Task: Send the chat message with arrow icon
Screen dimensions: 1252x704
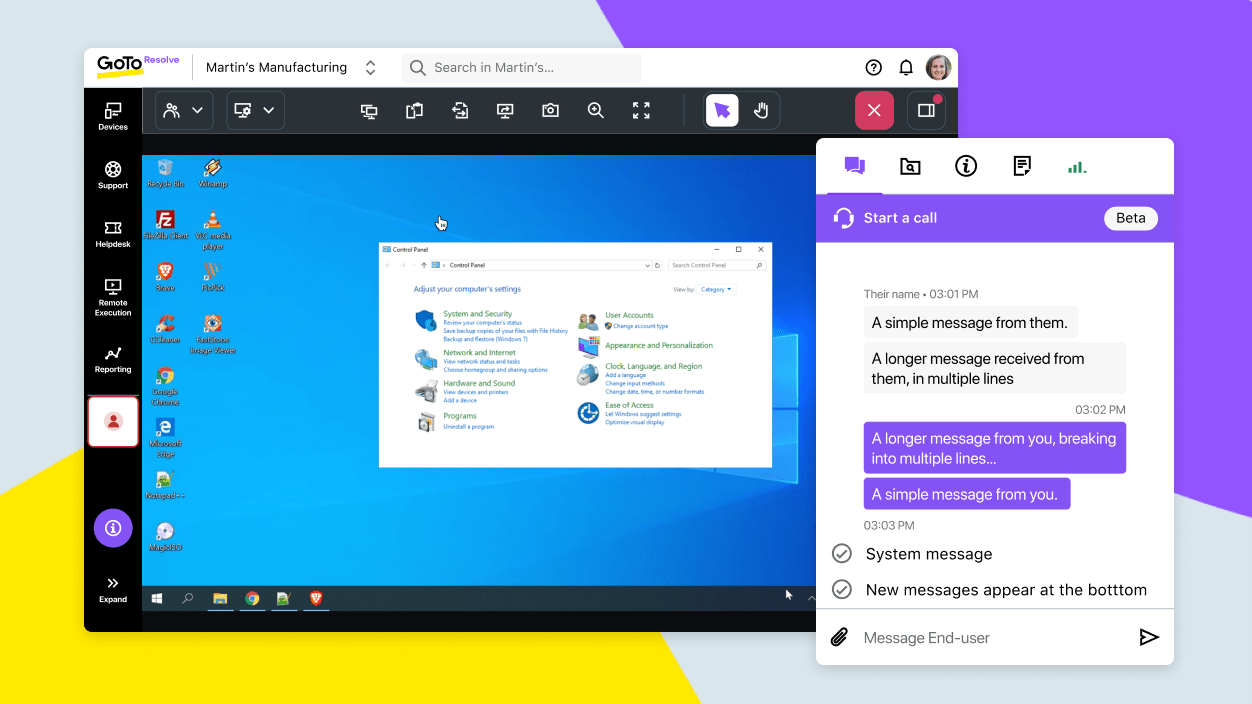Action: (x=1149, y=637)
